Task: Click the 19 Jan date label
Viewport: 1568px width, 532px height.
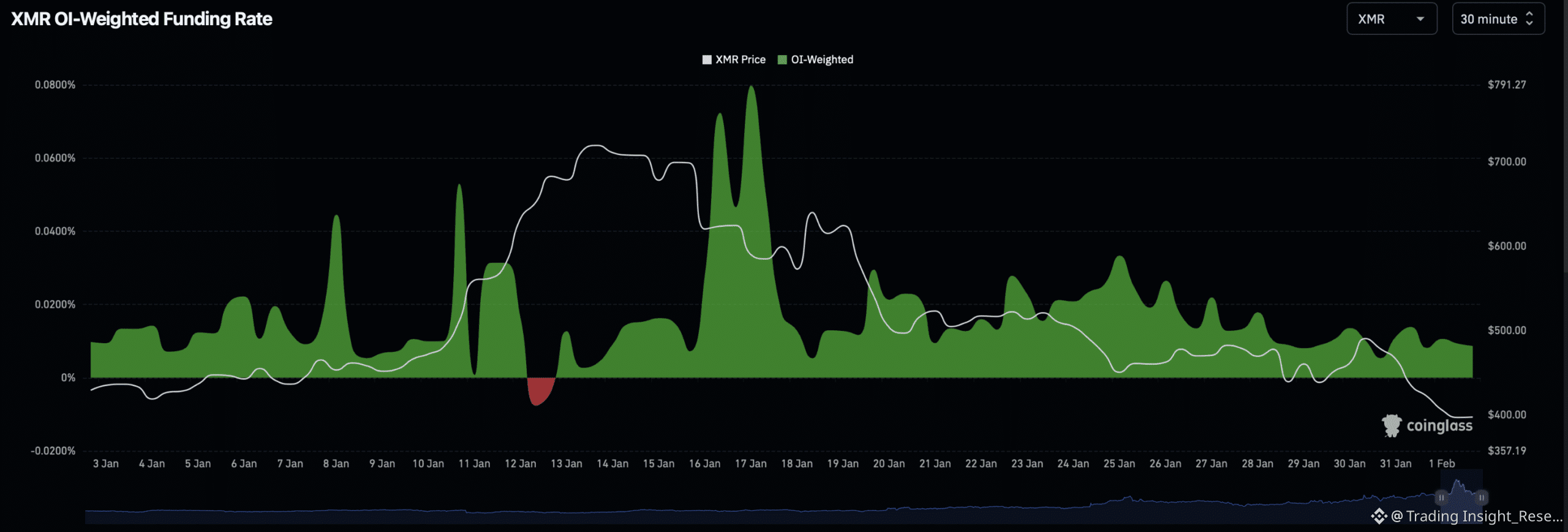Action: 843,464
